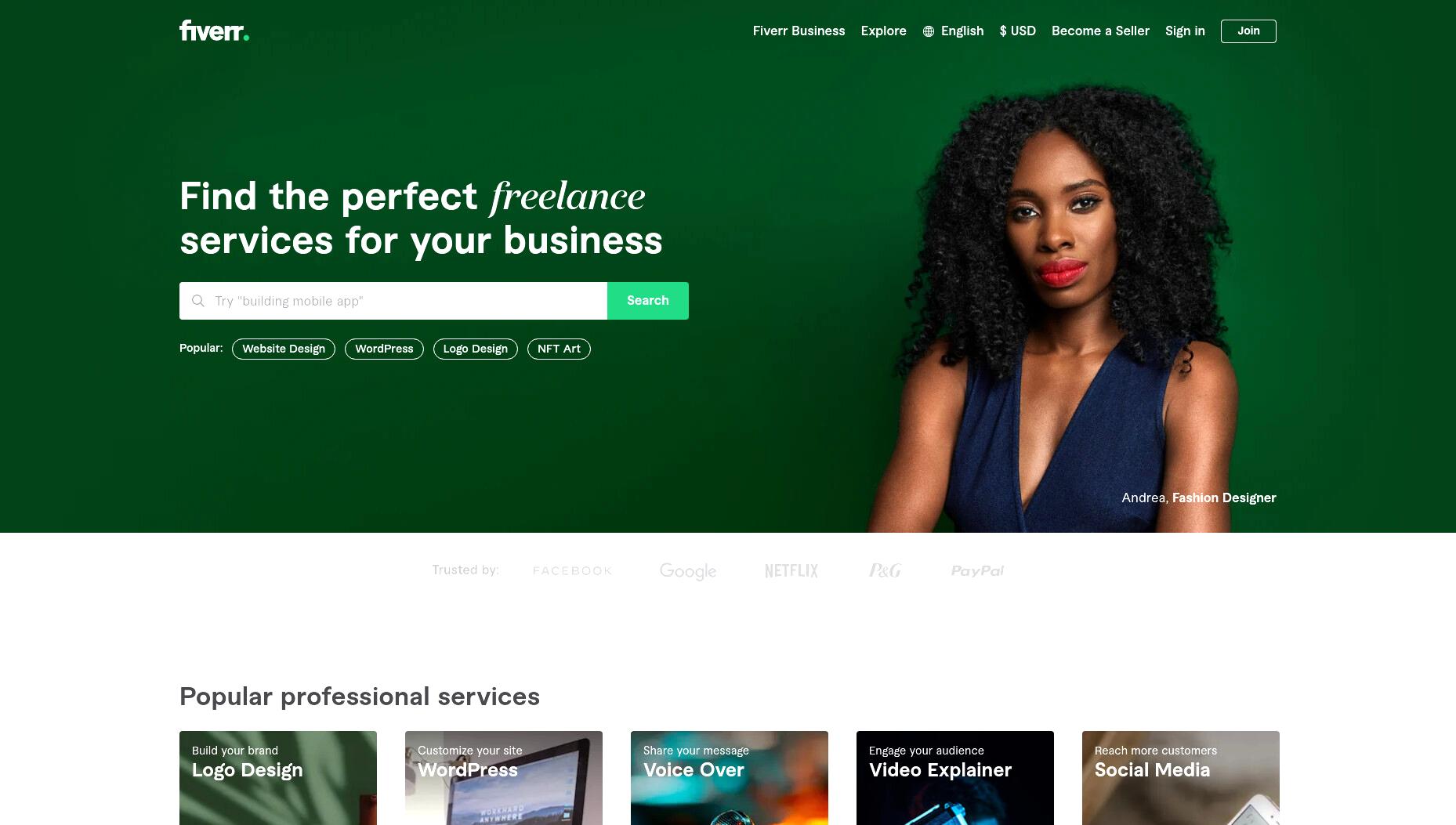Open Fiverr Business in the navigation
1456x825 pixels.
(799, 31)
